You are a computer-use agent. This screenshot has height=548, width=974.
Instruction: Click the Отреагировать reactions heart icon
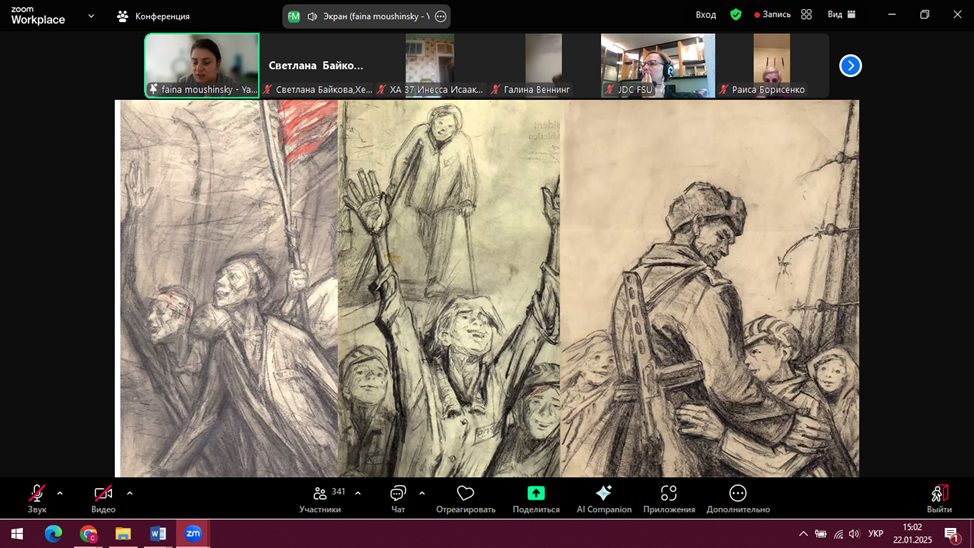[465, 494]
